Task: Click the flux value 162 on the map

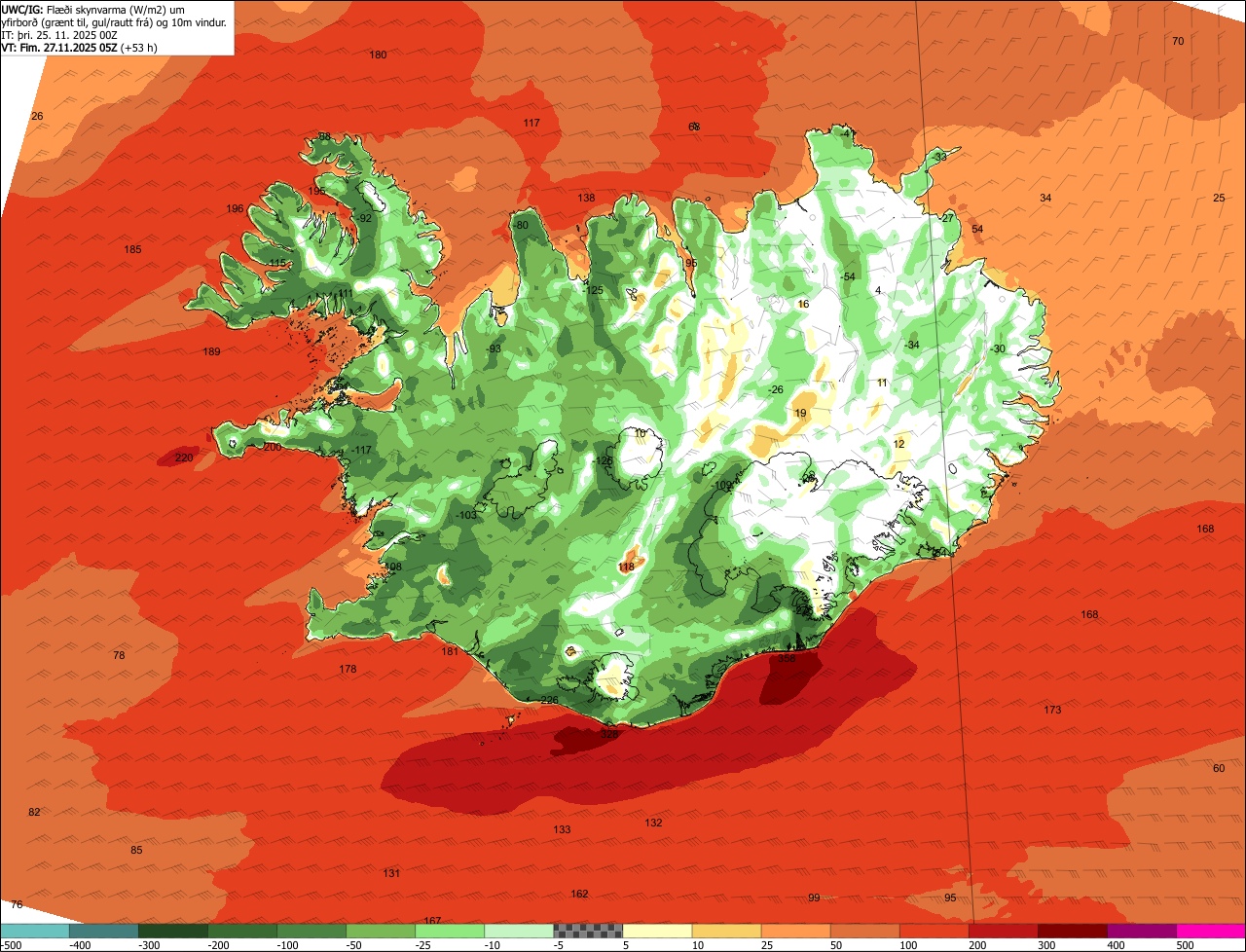Action: click(x=579, y=894)
